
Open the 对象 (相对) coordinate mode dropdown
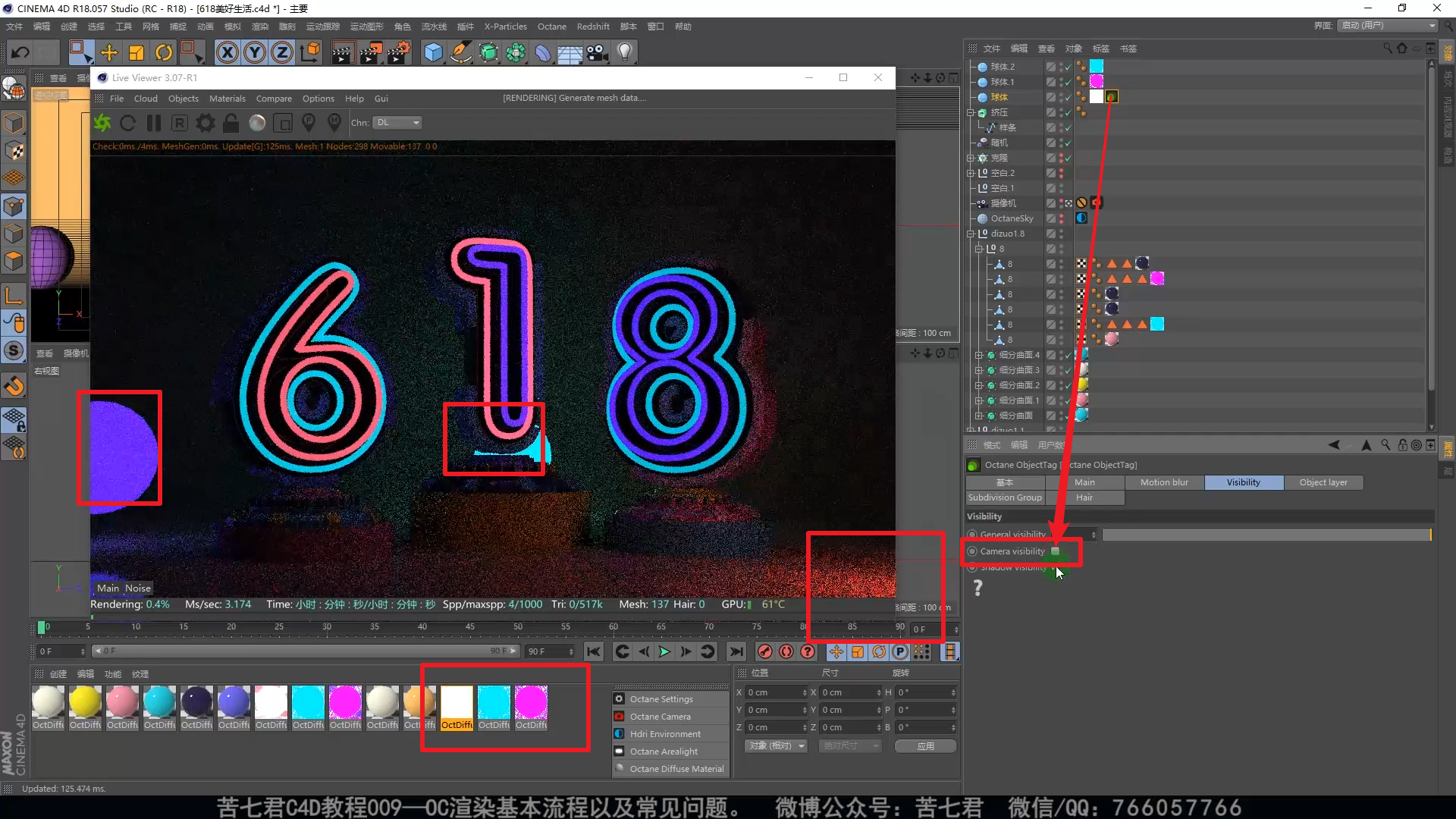[x=777, y=746]
